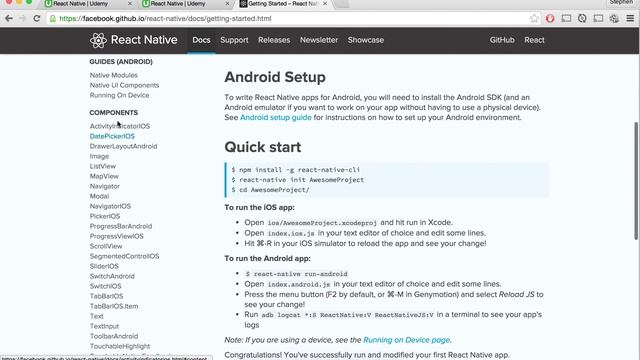Open SwitchAndroid component docs
This screenshot has height=360, width=640.
(x=112, y=276)
